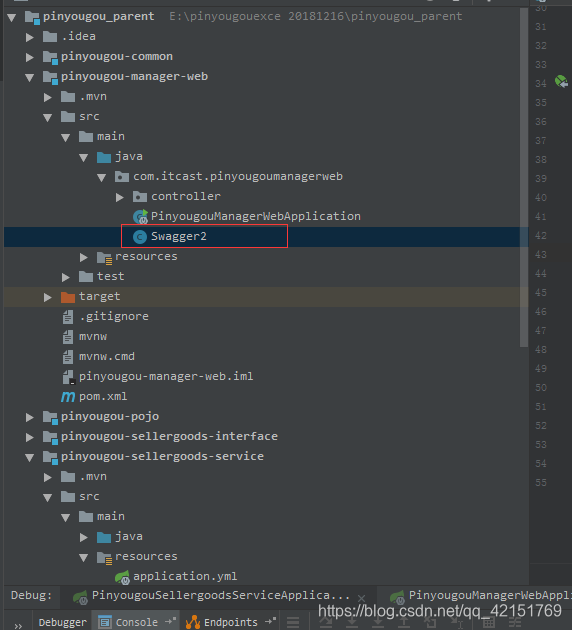Expand the test folder
Viewport: 572px width, 630px height.
[66, 277]
